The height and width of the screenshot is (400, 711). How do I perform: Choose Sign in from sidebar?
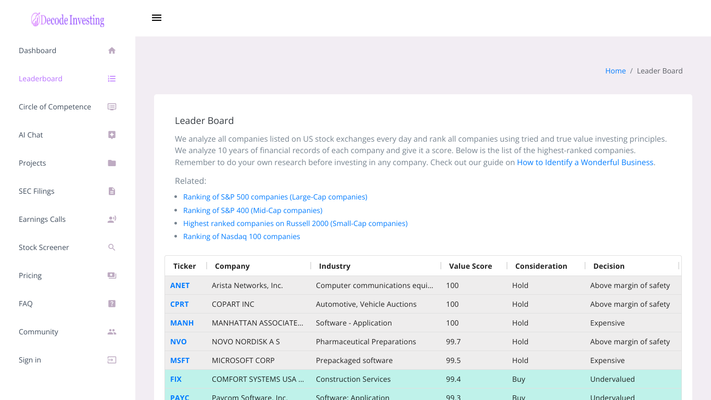[30, 360]
